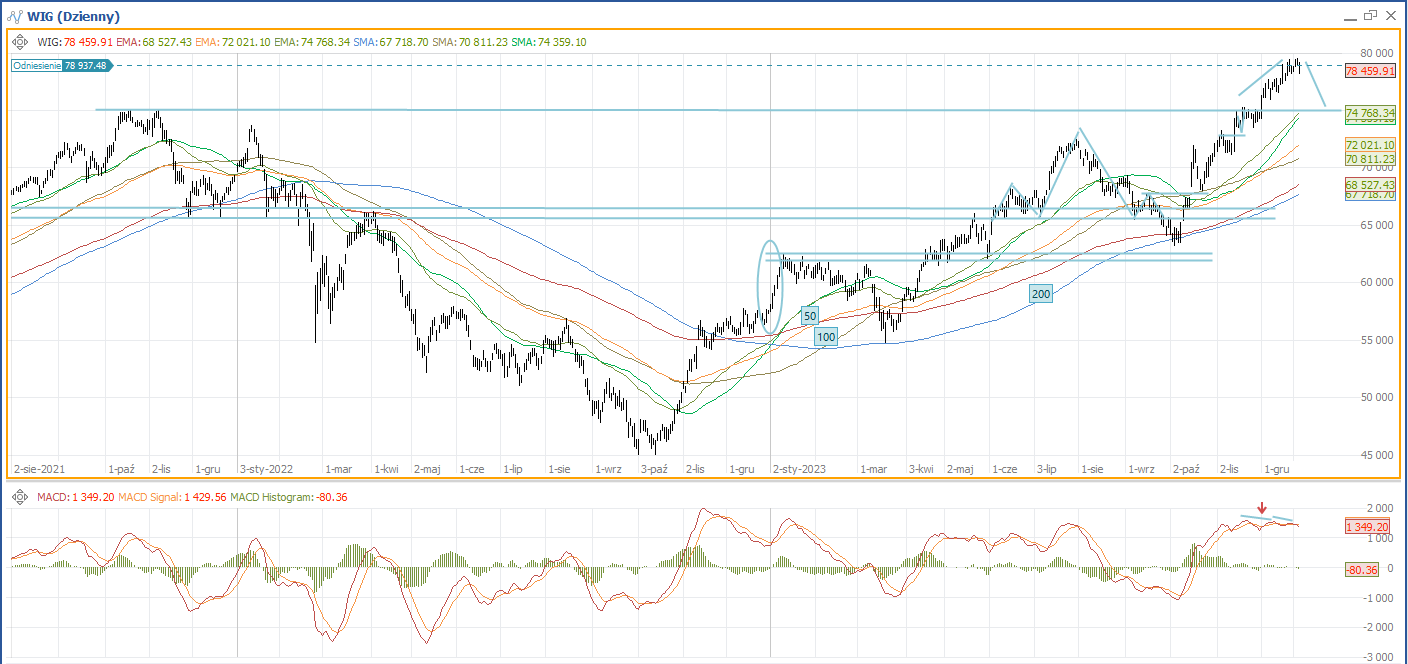Click the "100" moving average label
The height and width of the screenshot is (664, 1408).
click(x=825, y=338)
